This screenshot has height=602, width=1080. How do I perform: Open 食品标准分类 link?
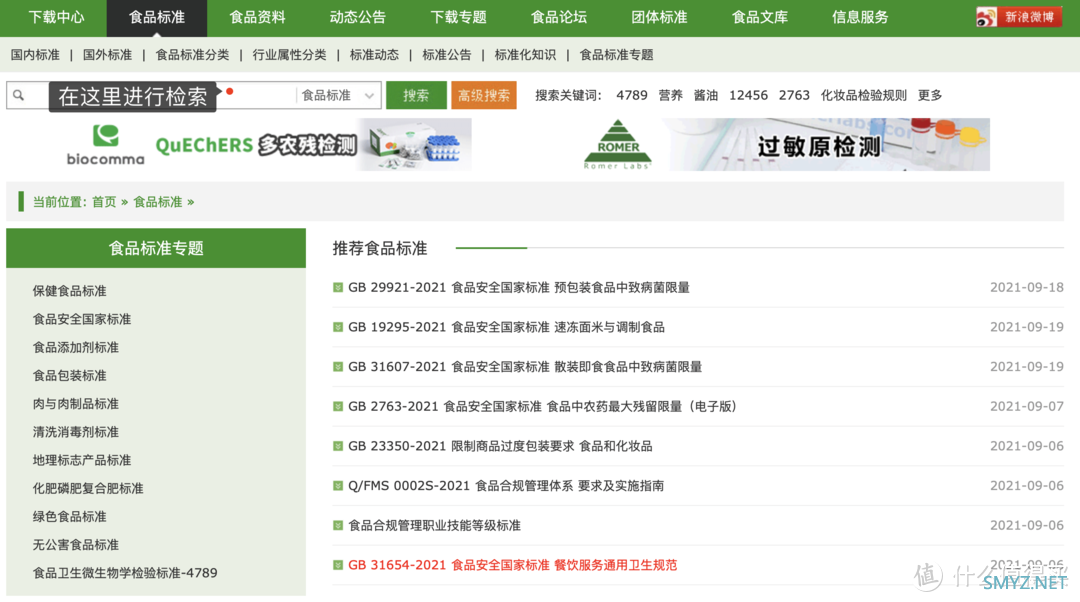tap(192, 55)
